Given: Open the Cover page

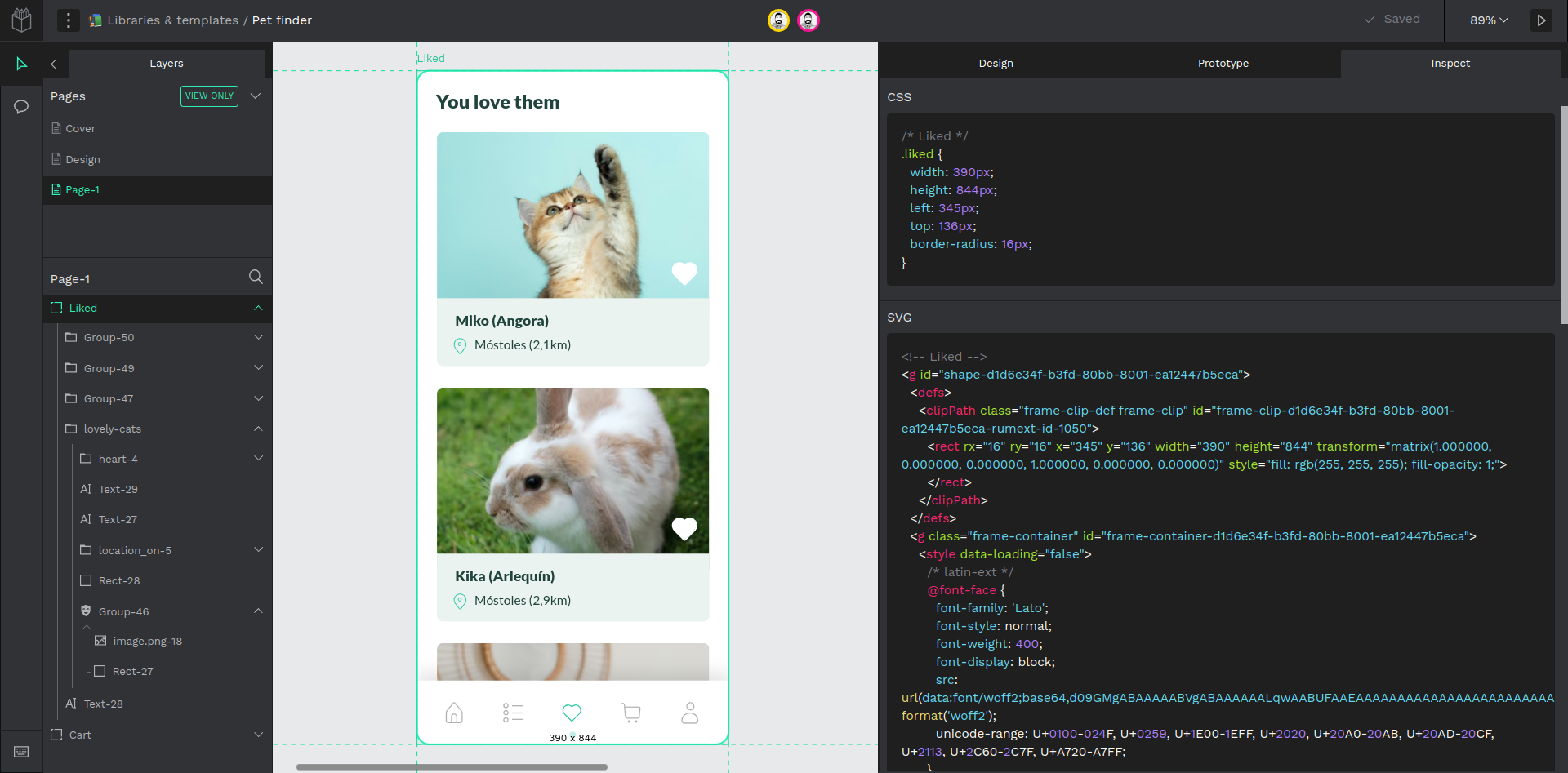Looking at the screenshot, I should [x=80, y=129].
